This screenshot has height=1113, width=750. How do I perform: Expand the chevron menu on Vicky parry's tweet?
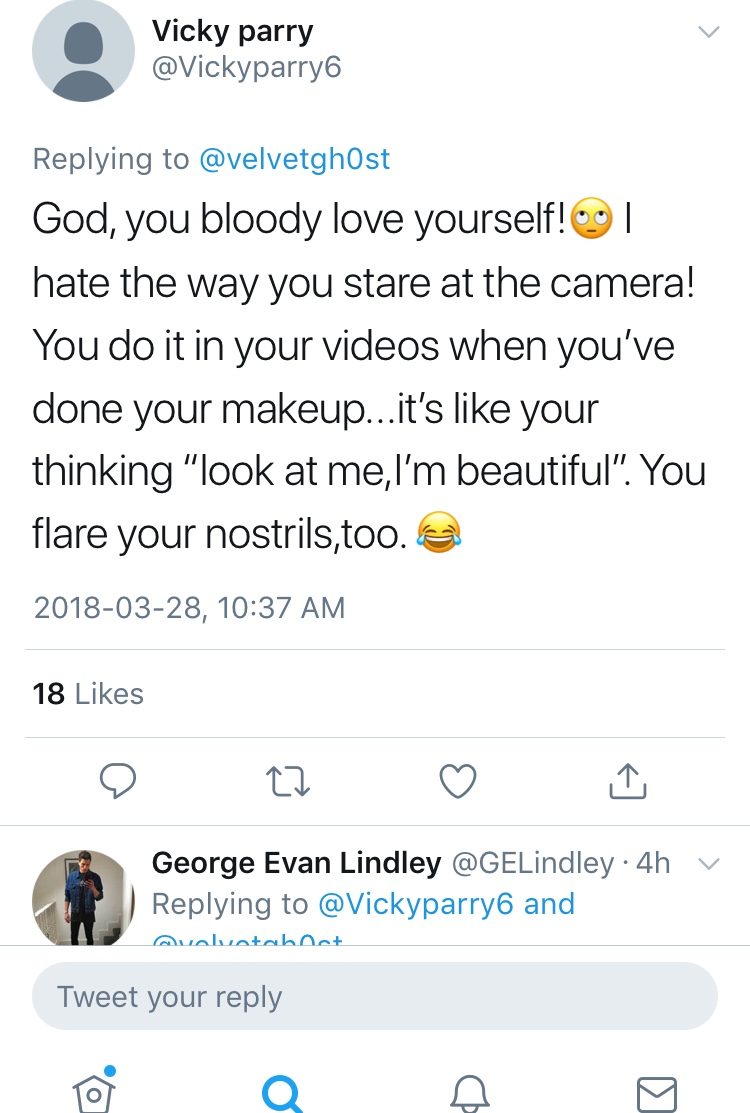point(708,32)
